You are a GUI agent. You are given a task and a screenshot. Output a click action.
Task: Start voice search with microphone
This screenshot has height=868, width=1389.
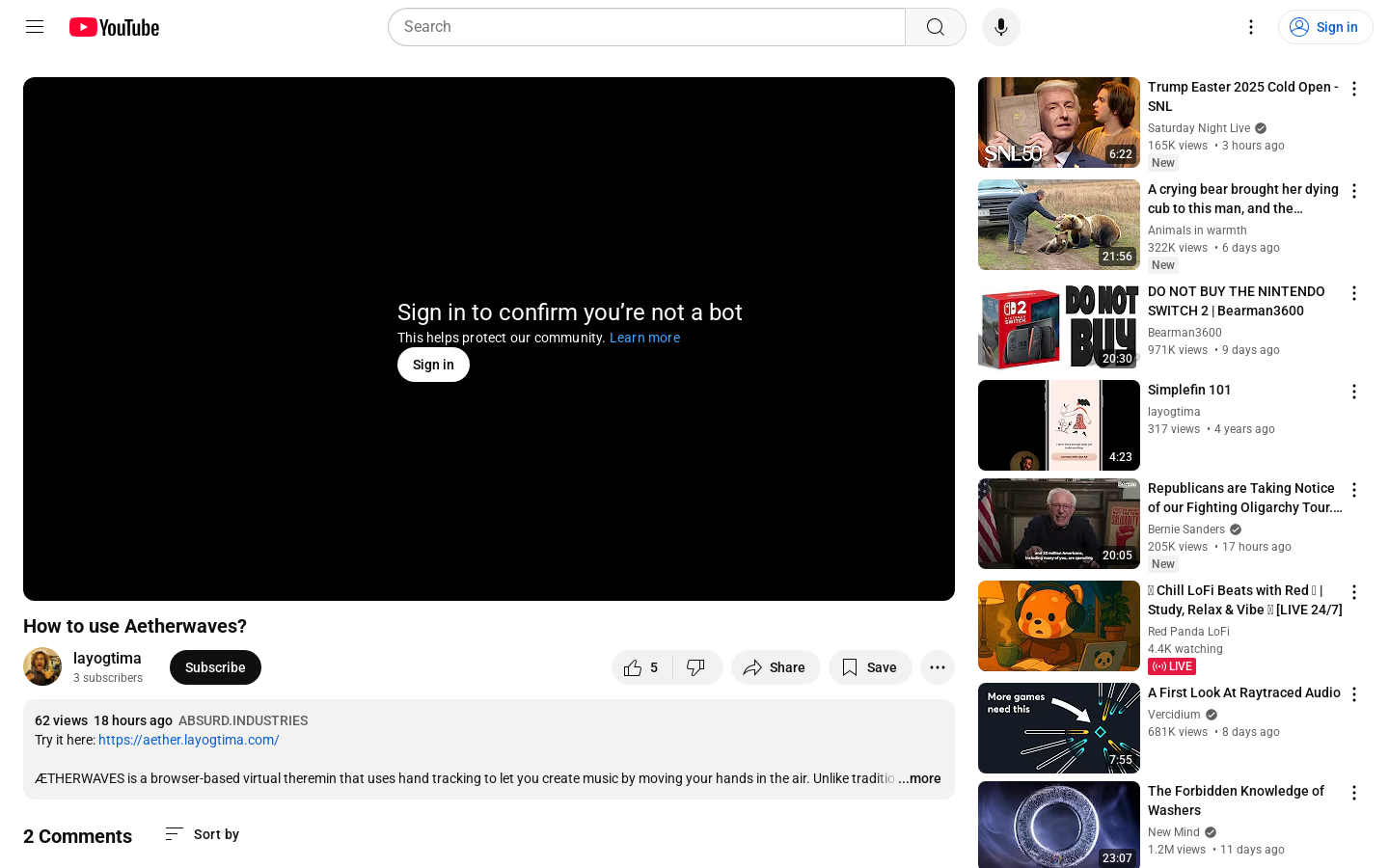1001,27
